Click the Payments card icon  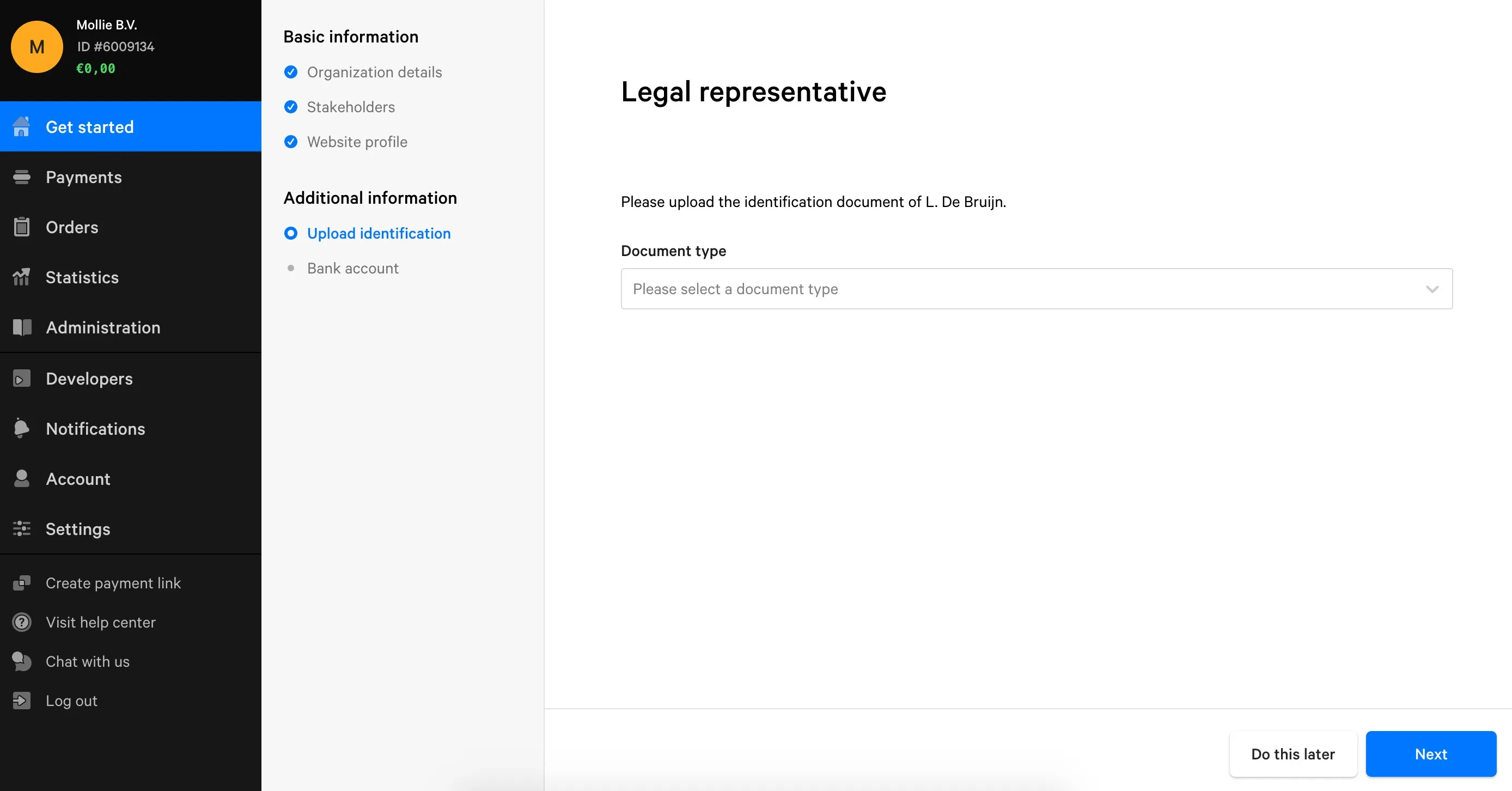click(x=22, y=177)
